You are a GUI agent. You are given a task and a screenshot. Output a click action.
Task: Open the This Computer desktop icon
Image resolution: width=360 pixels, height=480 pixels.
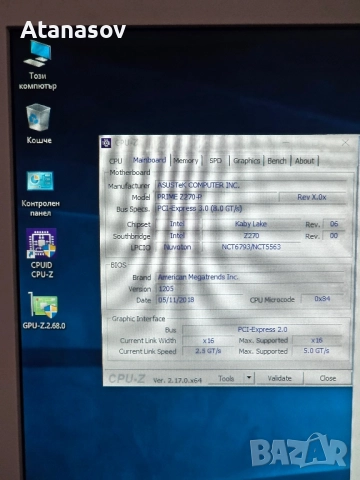click(37, 65)
